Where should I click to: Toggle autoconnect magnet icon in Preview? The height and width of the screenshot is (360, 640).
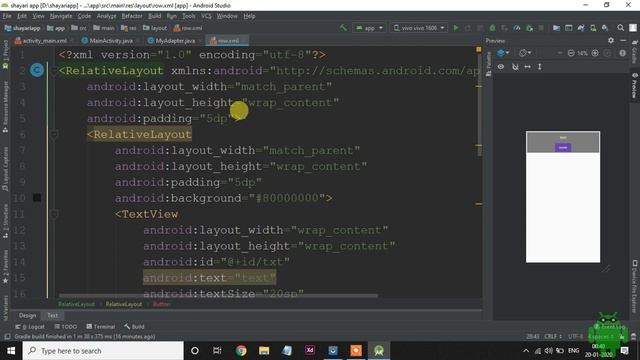(x=515, y=67)
